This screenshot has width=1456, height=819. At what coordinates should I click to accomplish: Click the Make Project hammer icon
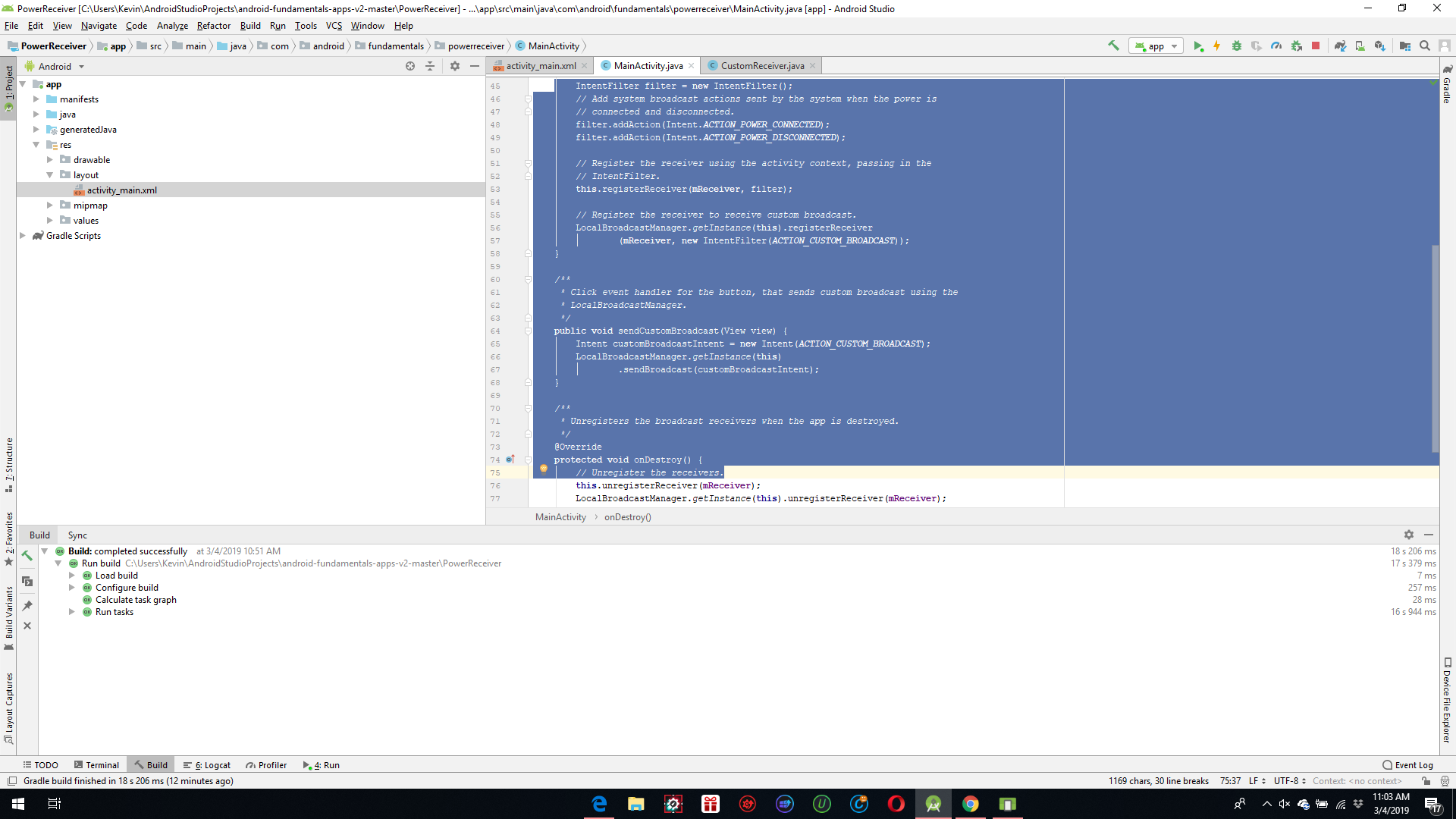point(1113,46)
